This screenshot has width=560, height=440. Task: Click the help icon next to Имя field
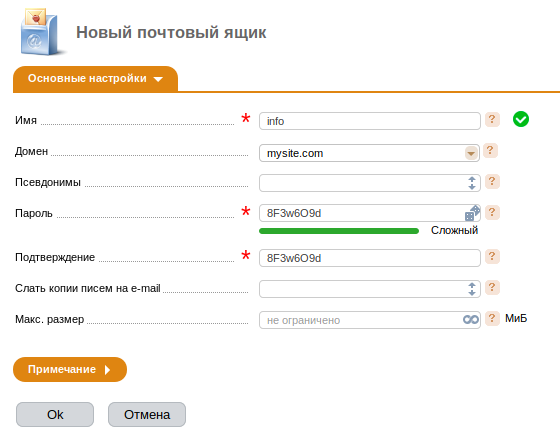click(492, 120)
